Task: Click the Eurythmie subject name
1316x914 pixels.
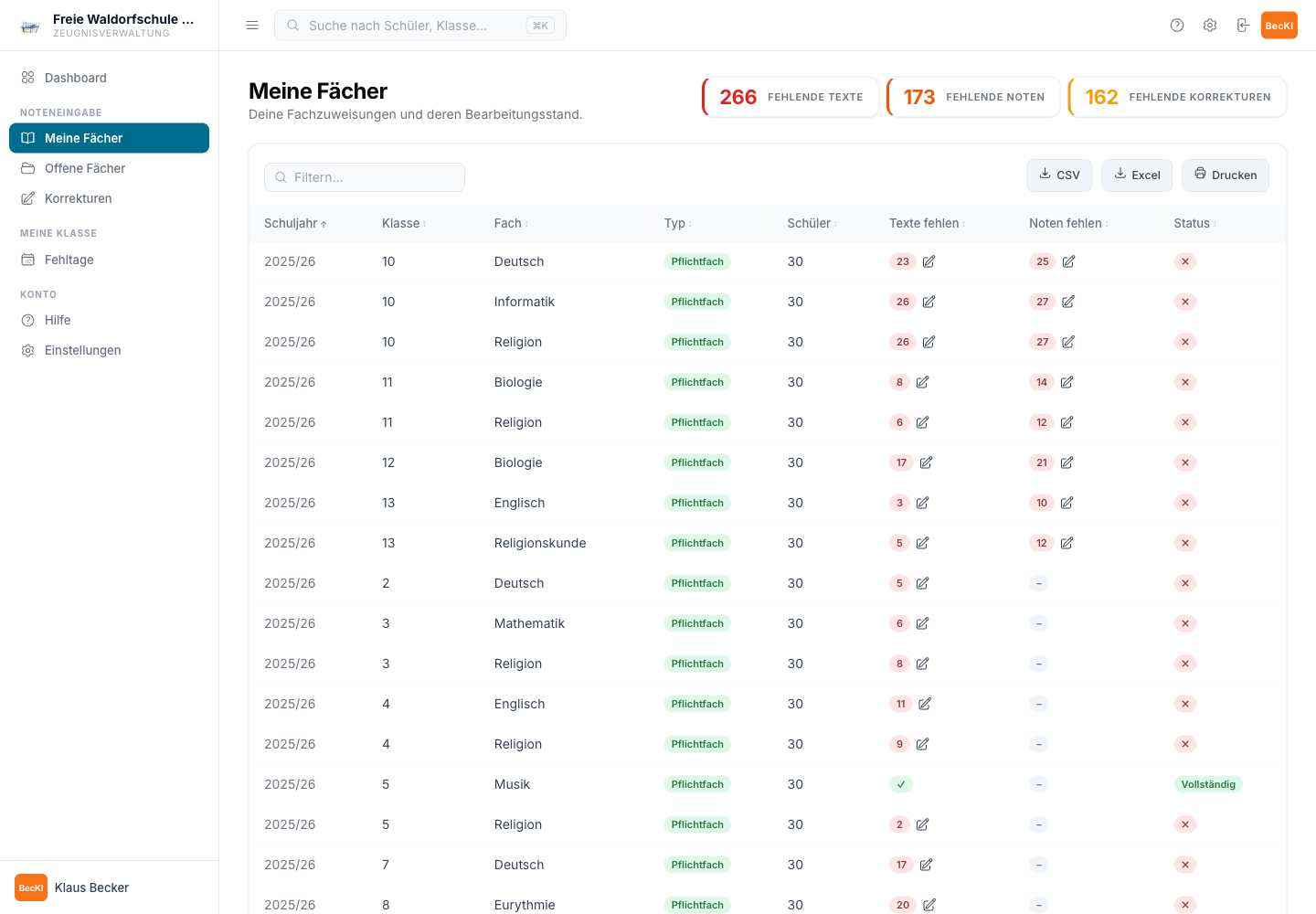Action: pyautogui.click(x=525, y=905)
